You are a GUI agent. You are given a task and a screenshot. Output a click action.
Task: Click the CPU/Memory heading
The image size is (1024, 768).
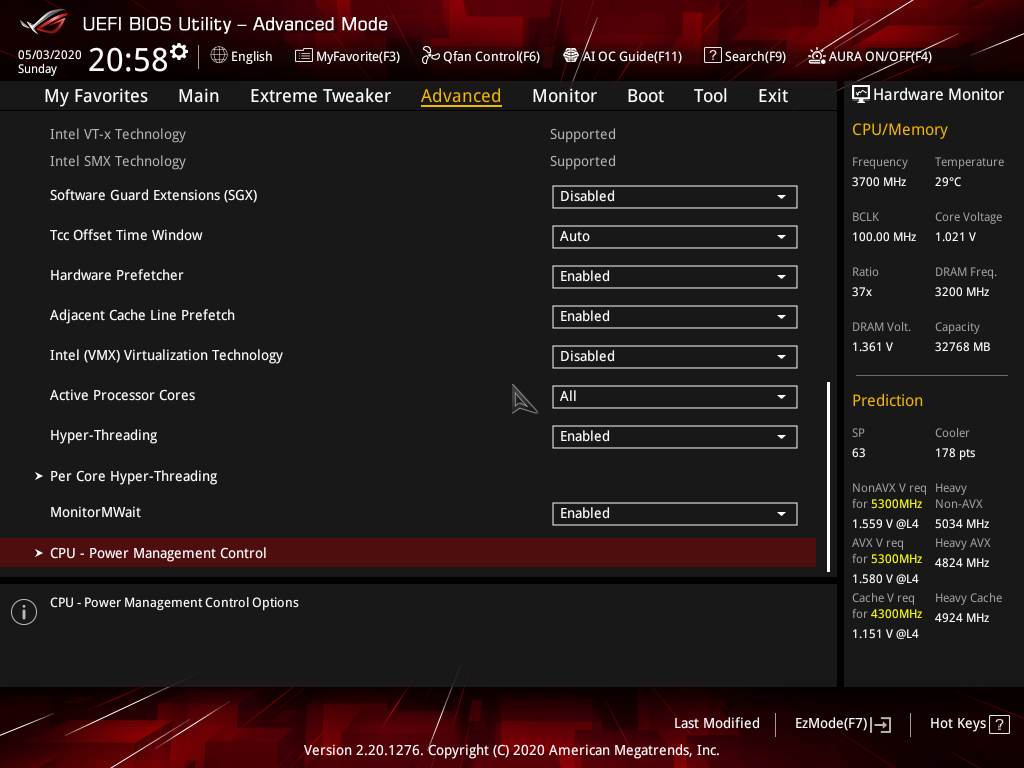[x=900, y=129]
